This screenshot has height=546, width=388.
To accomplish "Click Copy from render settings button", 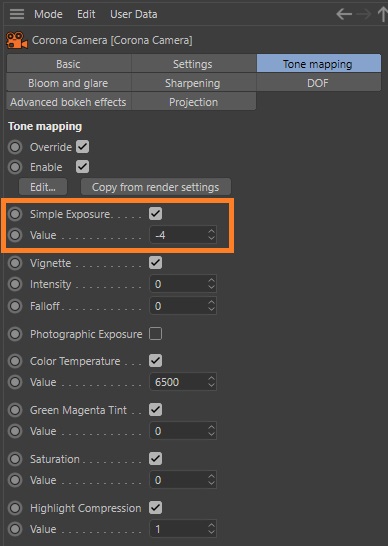I will (x=156, y=187).
